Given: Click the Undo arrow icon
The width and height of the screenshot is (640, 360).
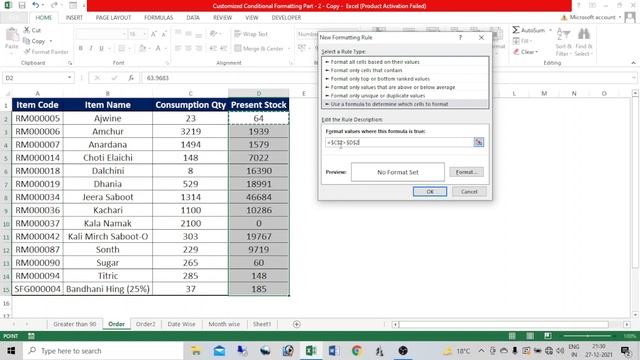Looking at the screenshot, I should point(36,6).
